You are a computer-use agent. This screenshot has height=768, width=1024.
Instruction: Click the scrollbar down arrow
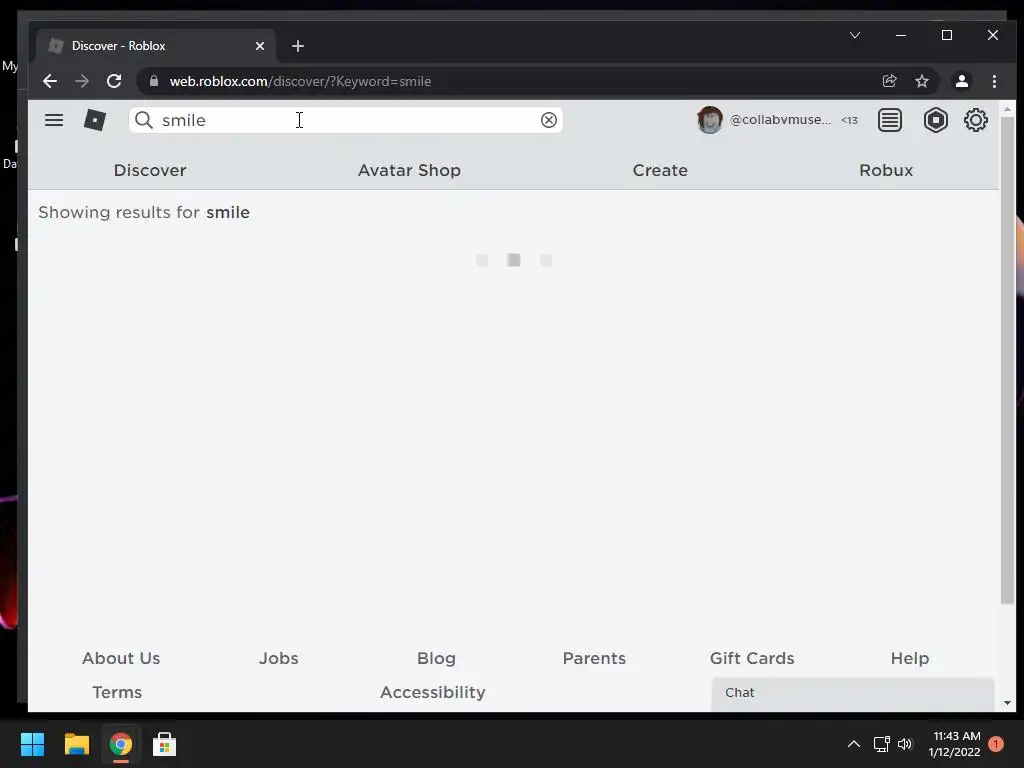pos(1007,703)
